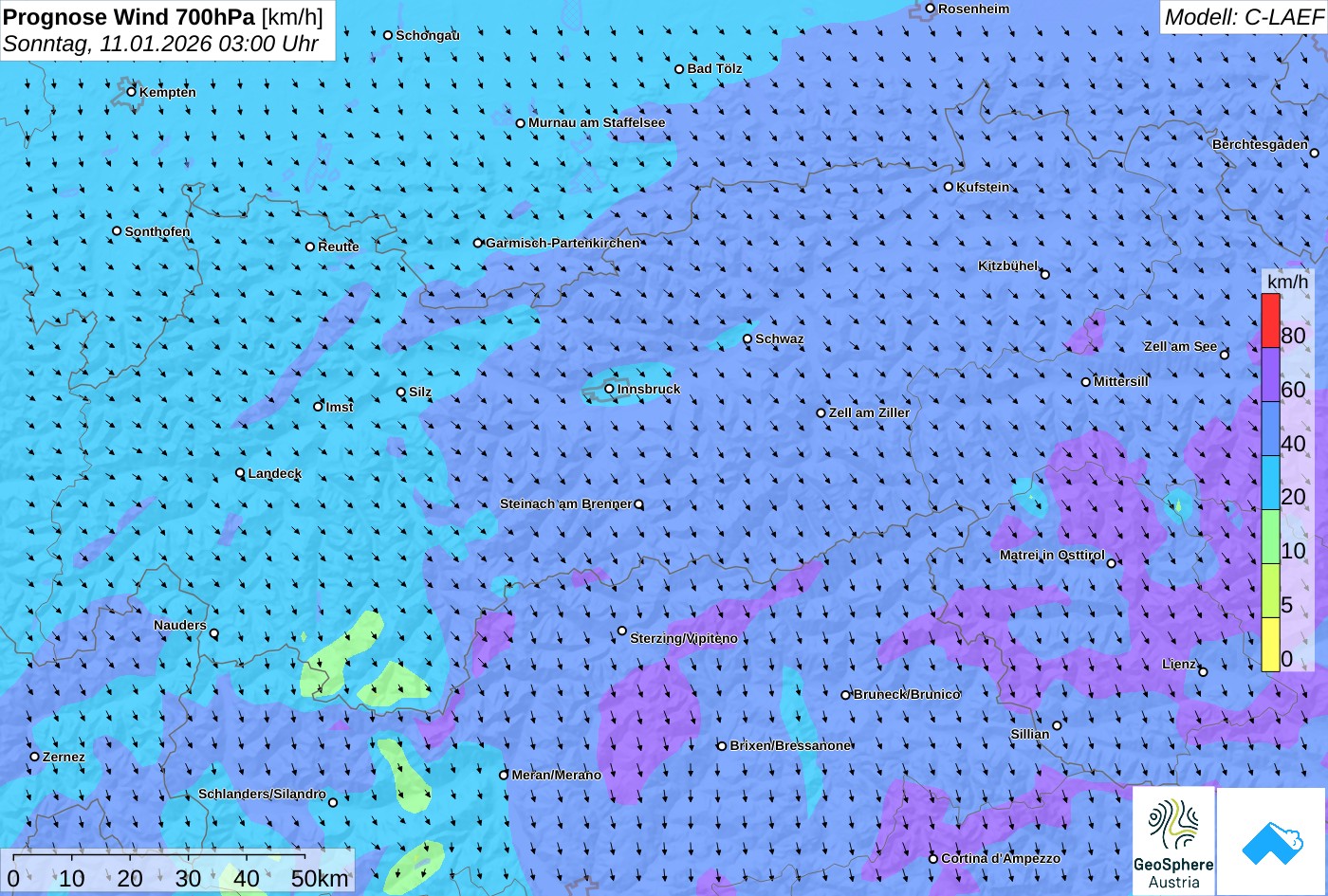Select the Zernez marker dot
1328x896 pixels.
tap(35, 757)
